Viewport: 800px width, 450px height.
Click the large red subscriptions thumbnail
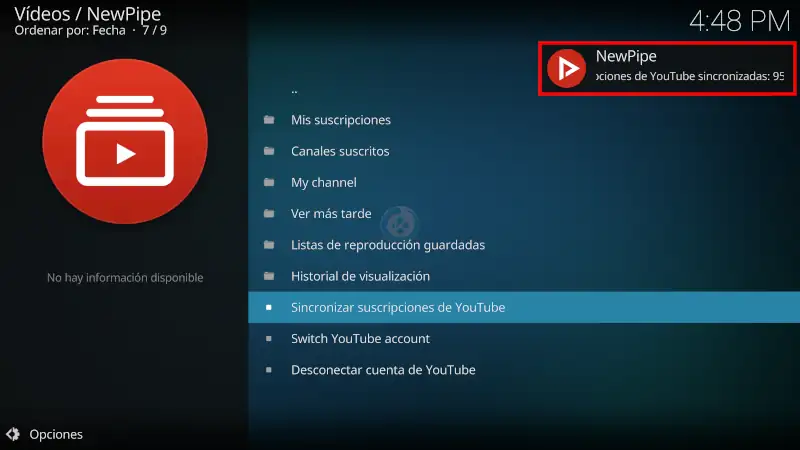(x=125, y=141)
